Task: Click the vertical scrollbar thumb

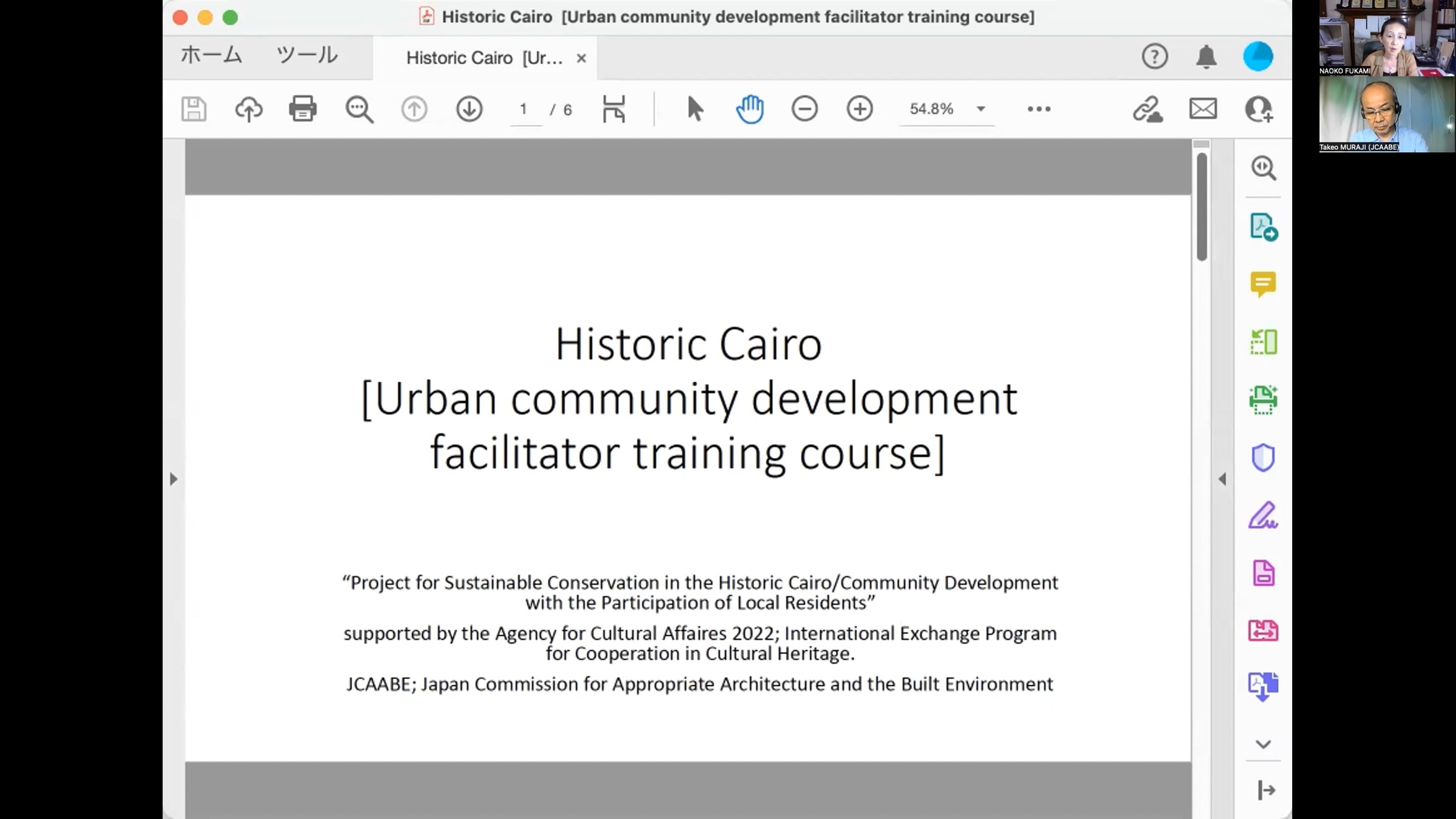Action: 1201,207
